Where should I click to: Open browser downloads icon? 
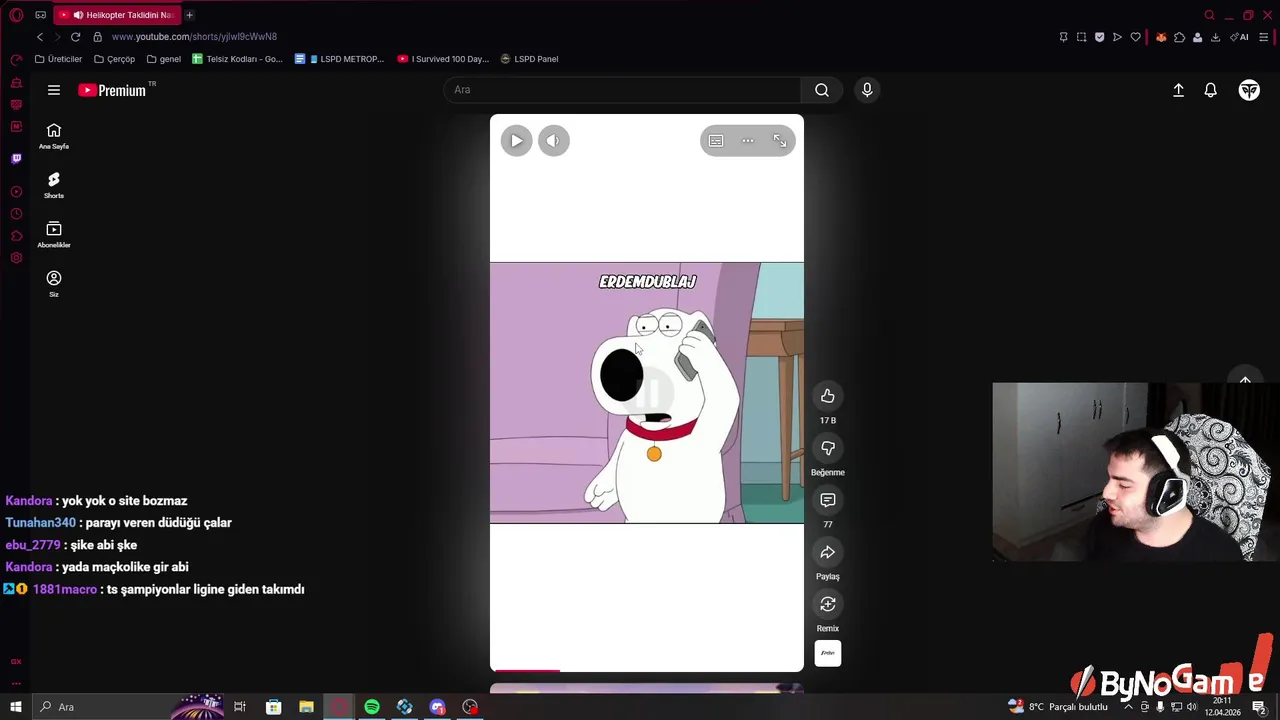pos(1215,37)
